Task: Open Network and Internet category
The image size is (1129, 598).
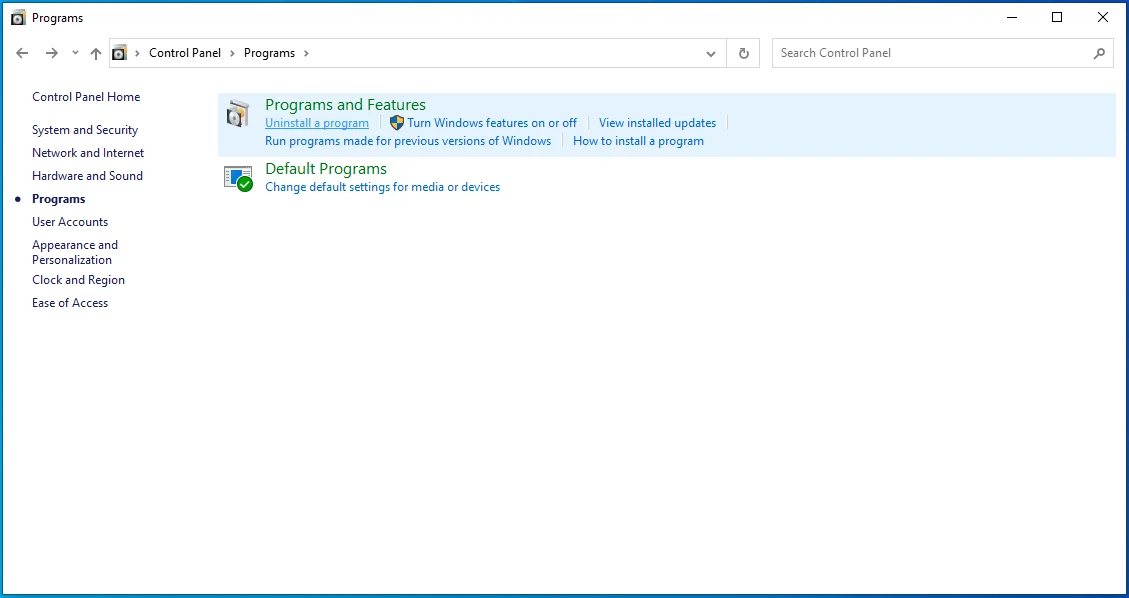Action: pyautogui.click(x=88, y=153)
